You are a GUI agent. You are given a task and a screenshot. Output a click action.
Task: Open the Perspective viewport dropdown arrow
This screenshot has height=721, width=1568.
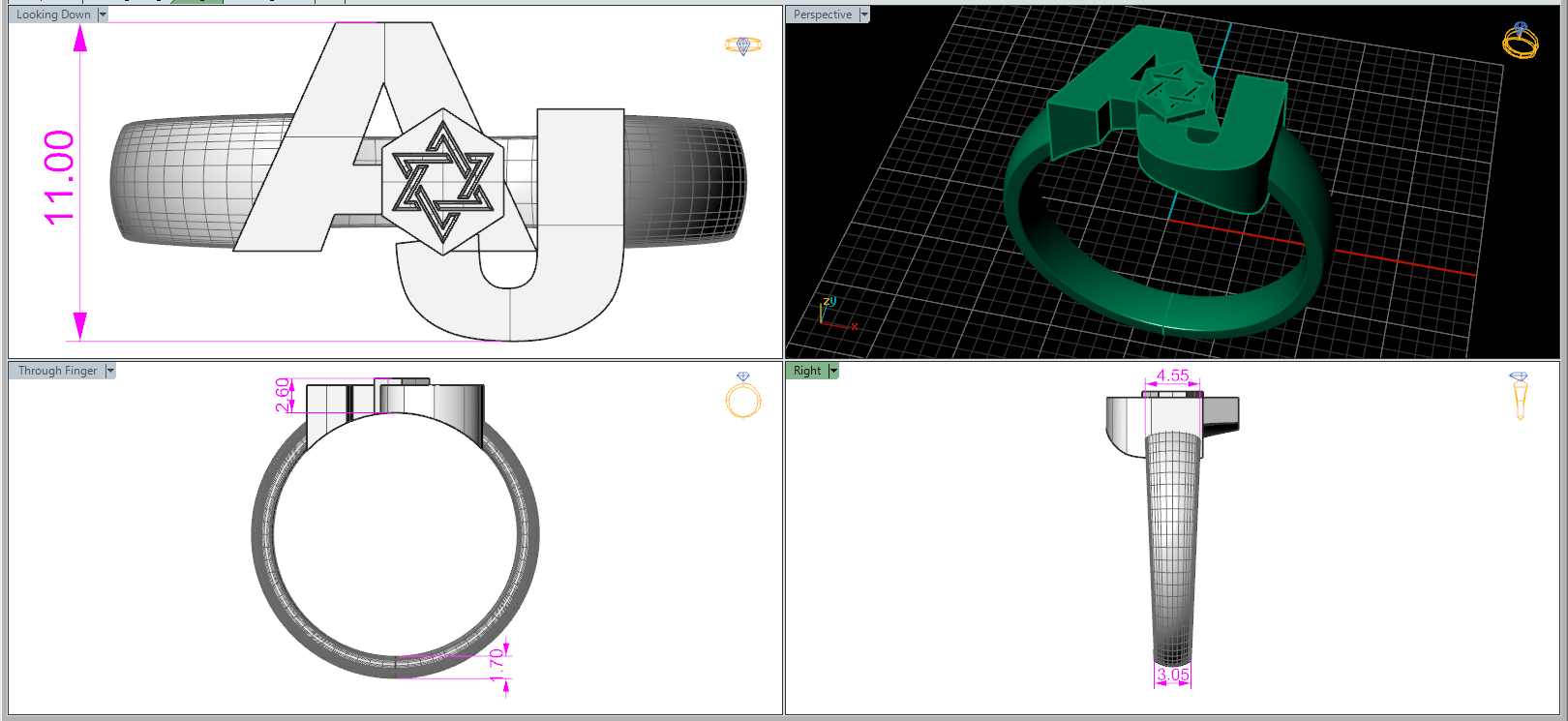click(864, 15)
